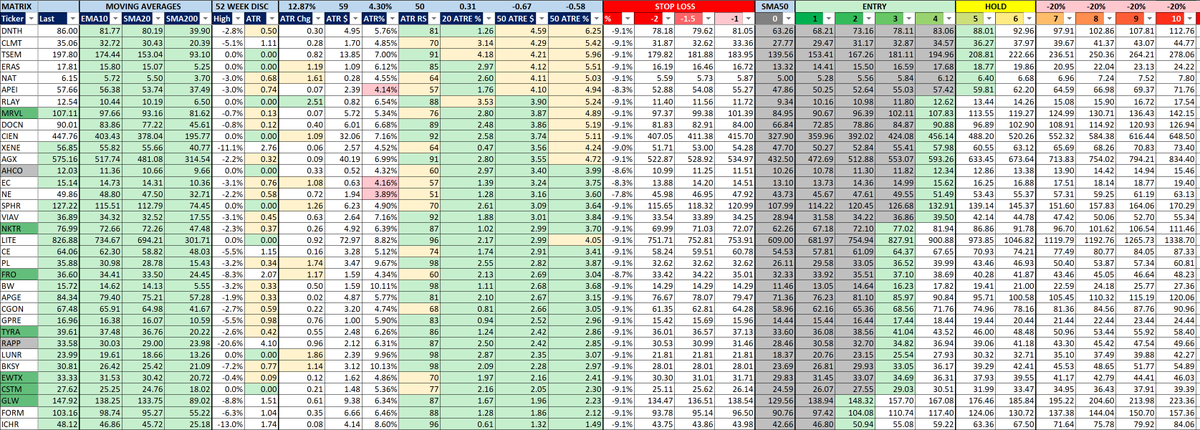Select the 52 WEEK DISC header cell
1200x430 pixels.
click(246, 6)
